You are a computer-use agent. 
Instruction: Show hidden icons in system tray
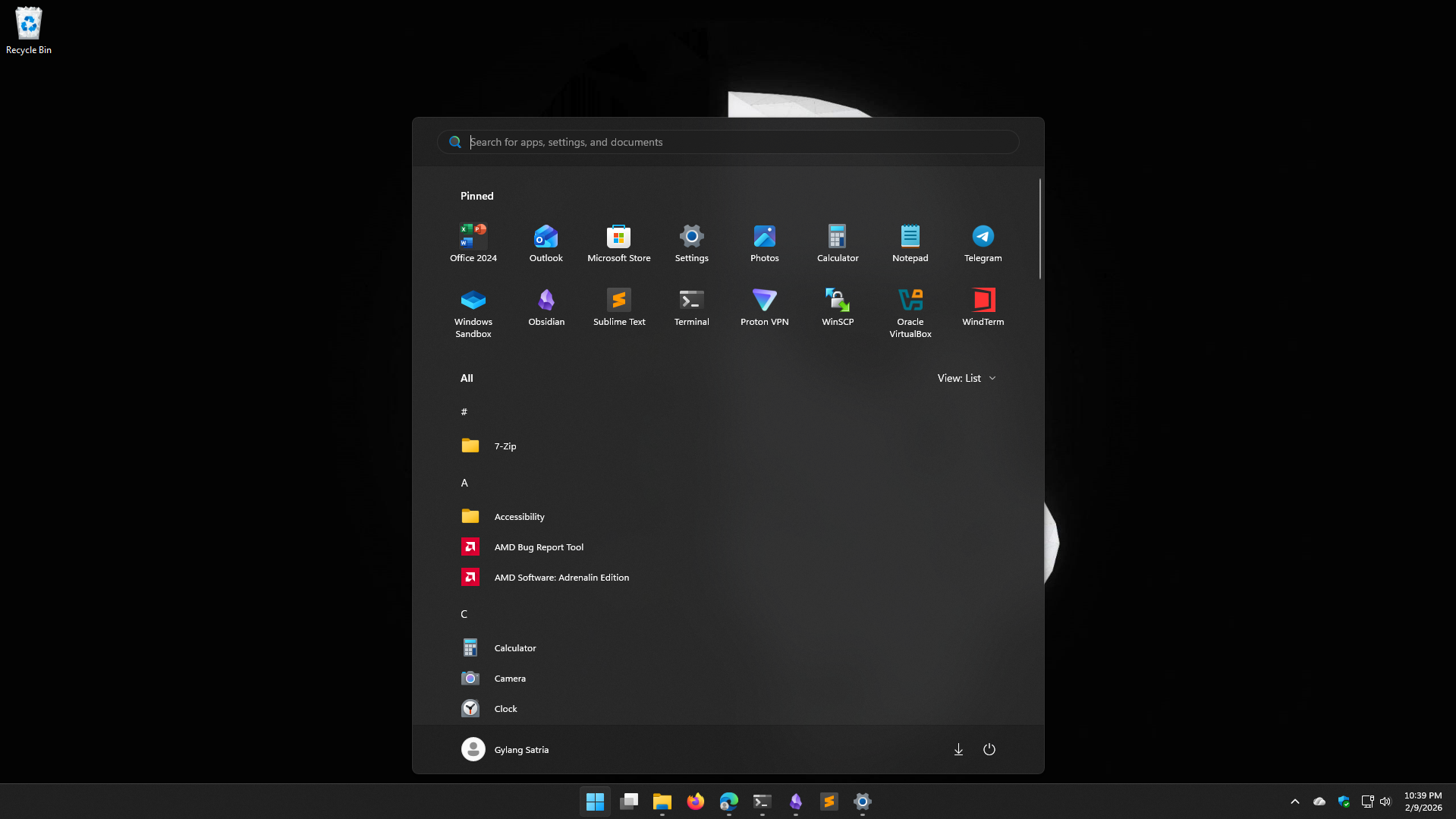[1294, 802]
